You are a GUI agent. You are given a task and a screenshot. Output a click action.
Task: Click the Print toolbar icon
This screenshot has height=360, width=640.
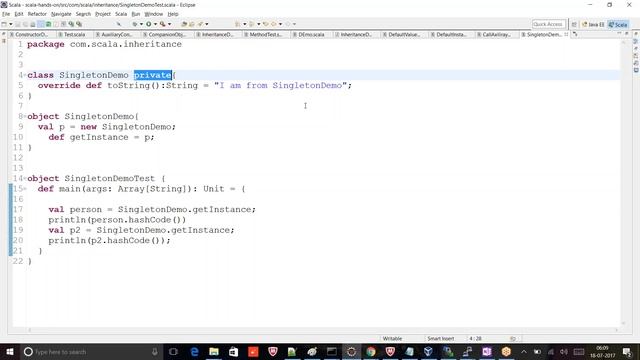point(33,24)
